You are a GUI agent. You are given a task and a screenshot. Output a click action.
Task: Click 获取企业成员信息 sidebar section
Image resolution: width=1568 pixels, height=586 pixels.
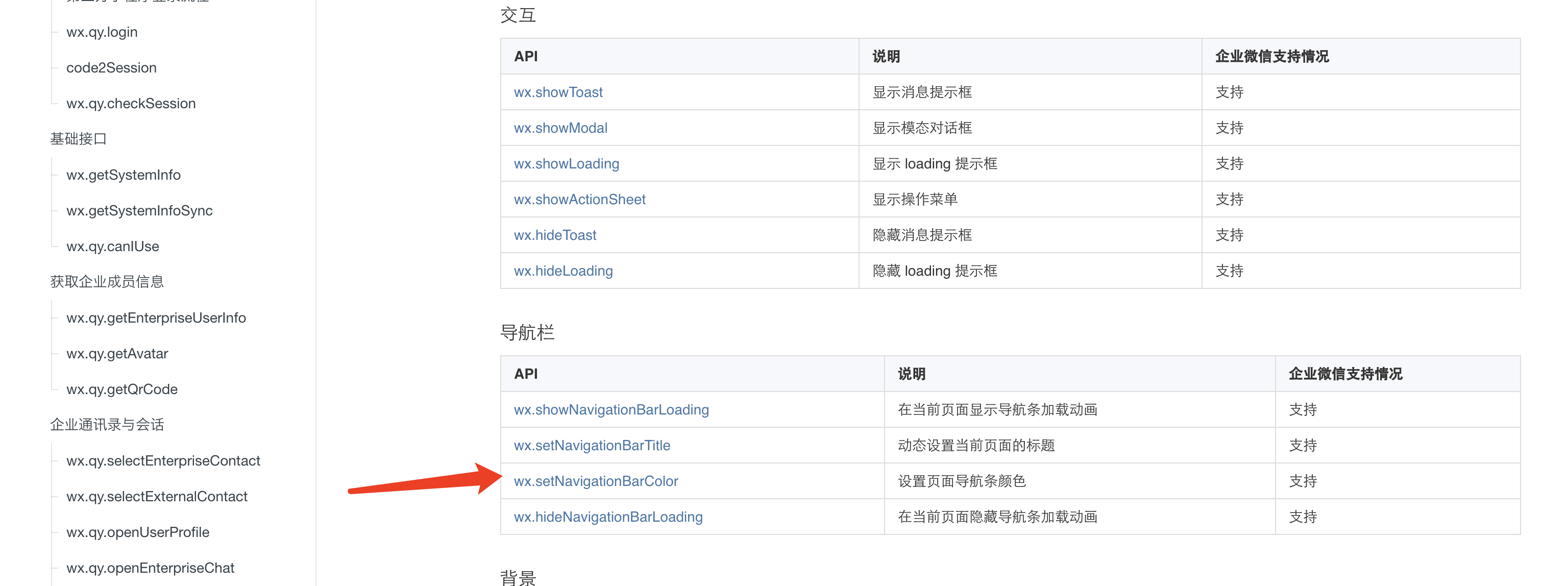point(107,282)
